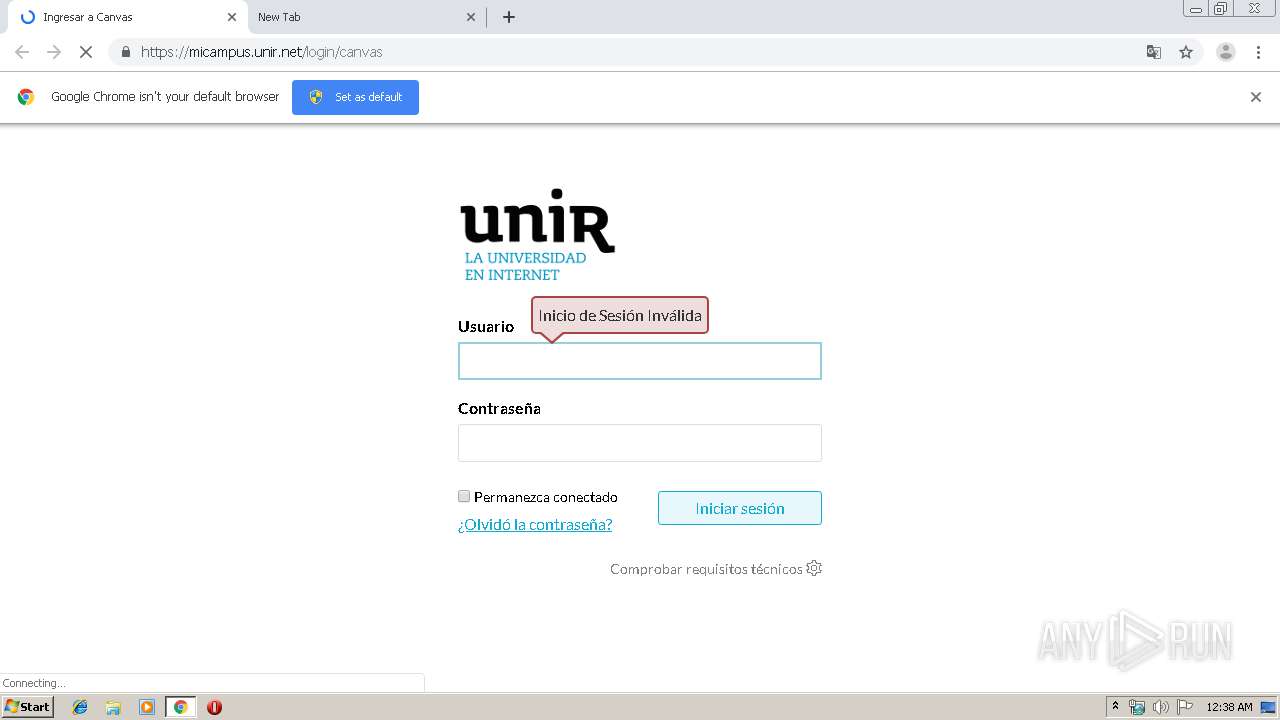Viewport: 1280px width, 720px height.
Task: Click the taskbar clock 12:38 AM
Action: click(1229, 707)
